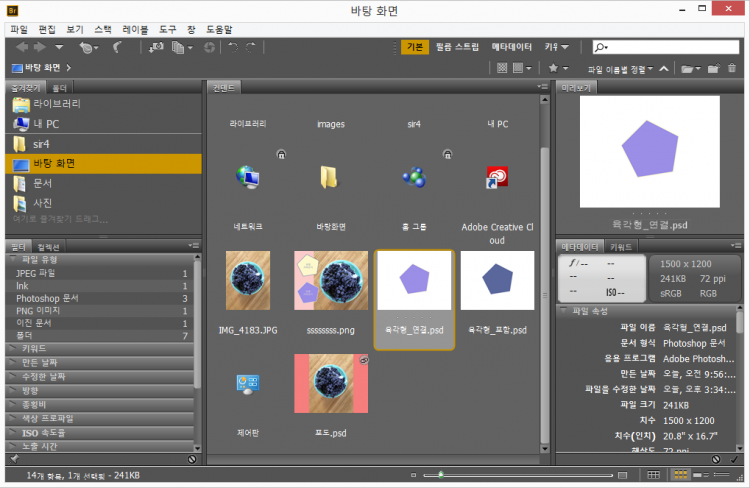Screen dimensions: 750x488
Task: Select the 메타데이터 workspace
Action: tap(511, 47)
